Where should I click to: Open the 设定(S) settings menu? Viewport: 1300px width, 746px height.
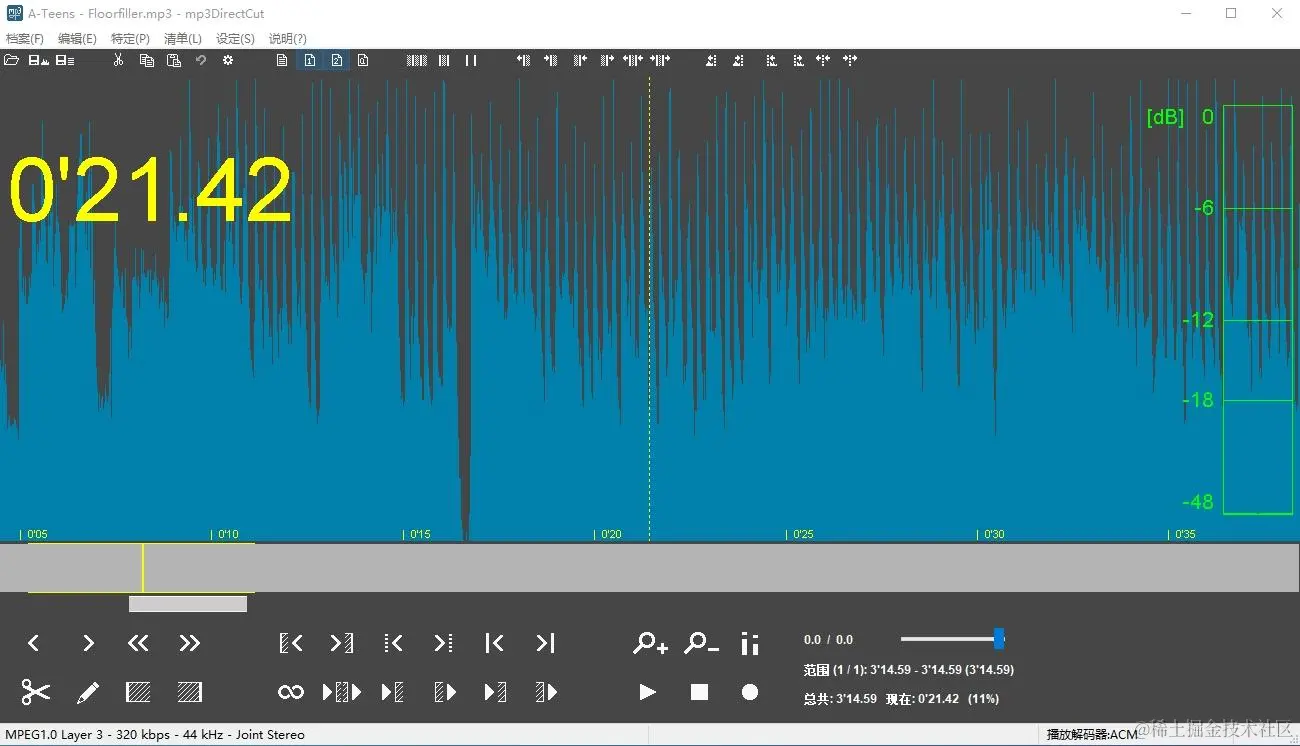point(235,39)
